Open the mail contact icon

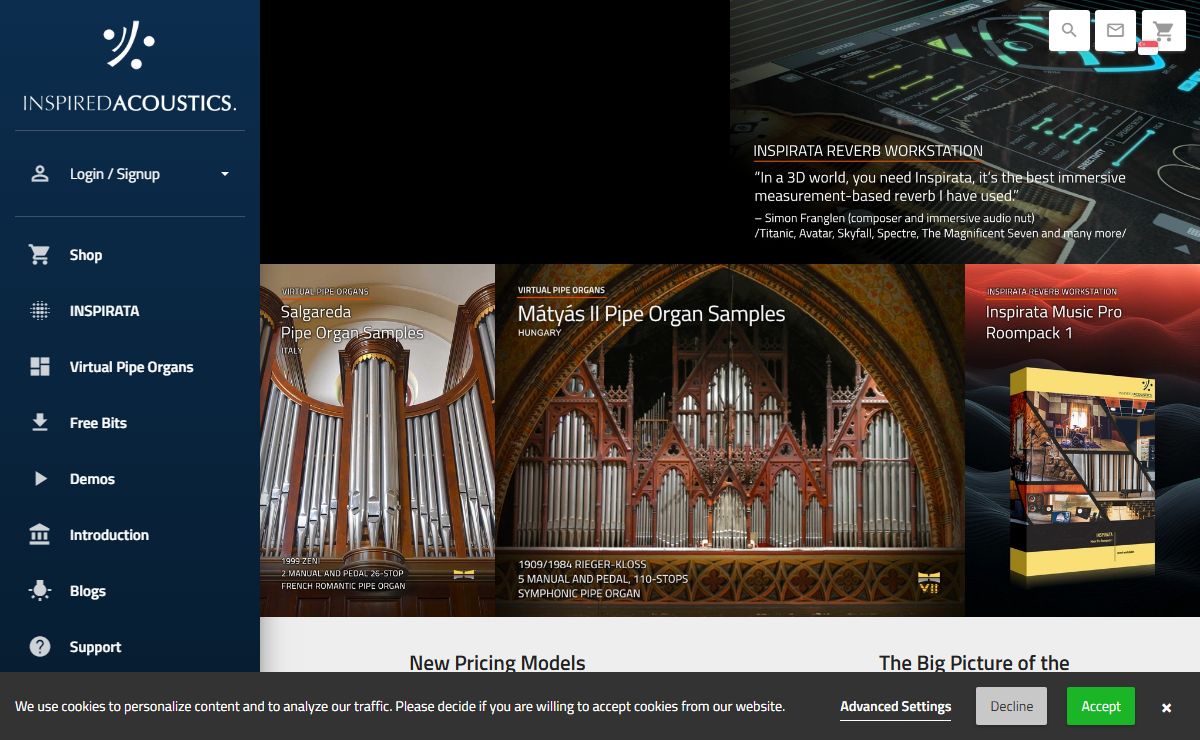pos(1115,31)
